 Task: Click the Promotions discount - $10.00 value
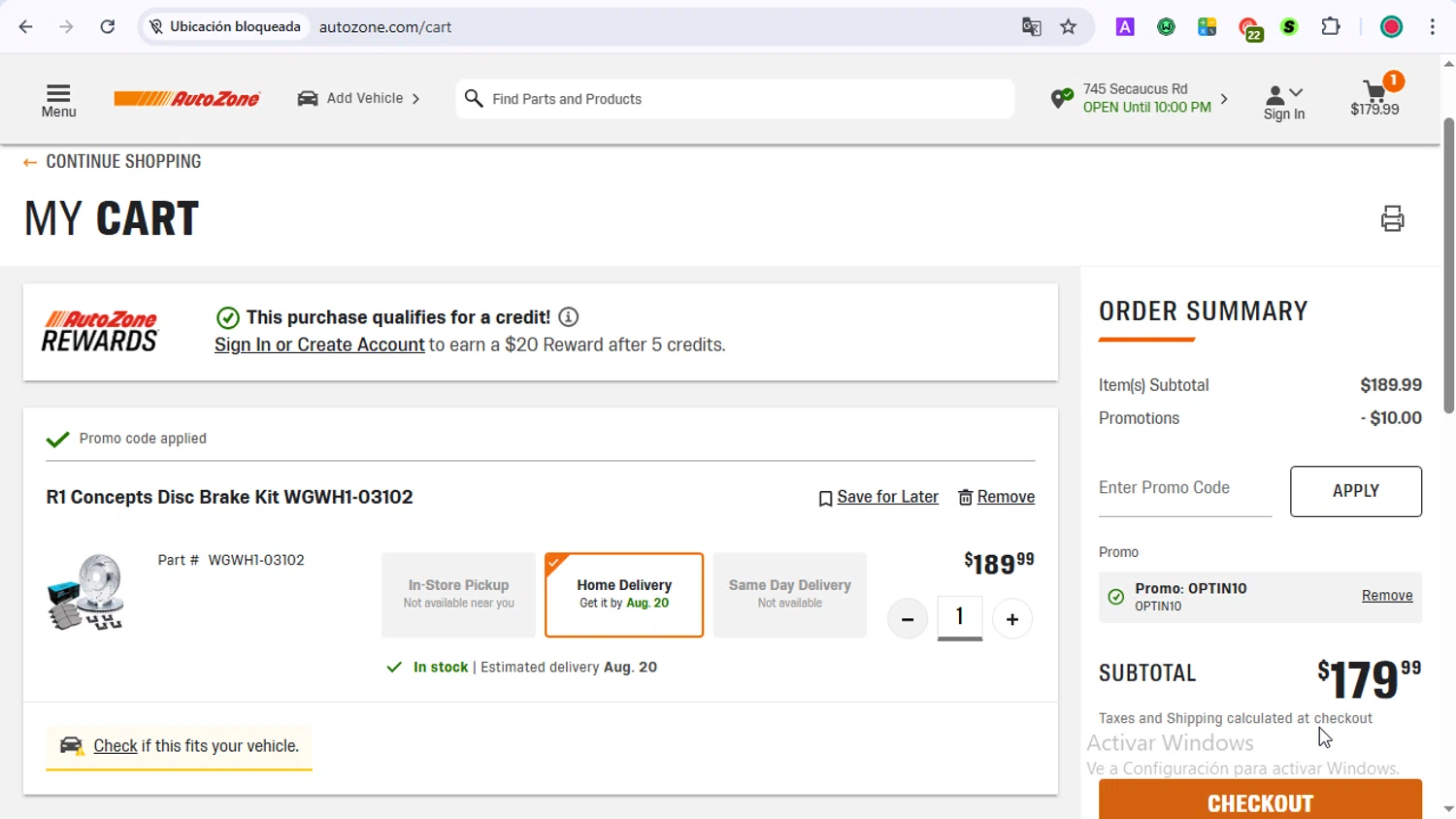point(1391,418)
